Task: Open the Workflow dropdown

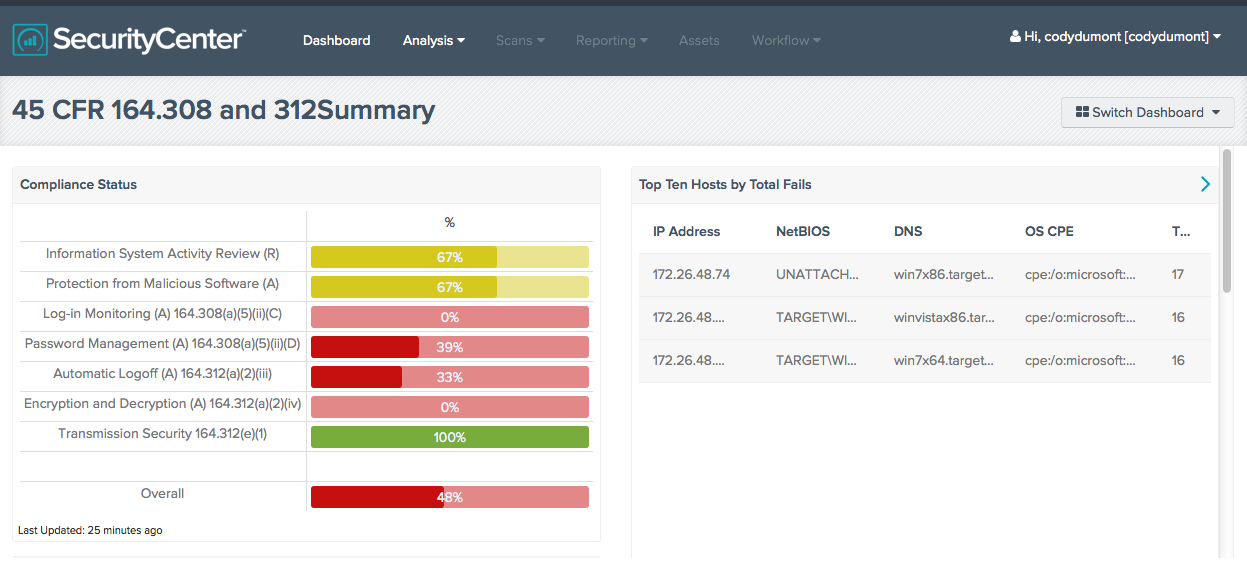Action: point(786,40)
